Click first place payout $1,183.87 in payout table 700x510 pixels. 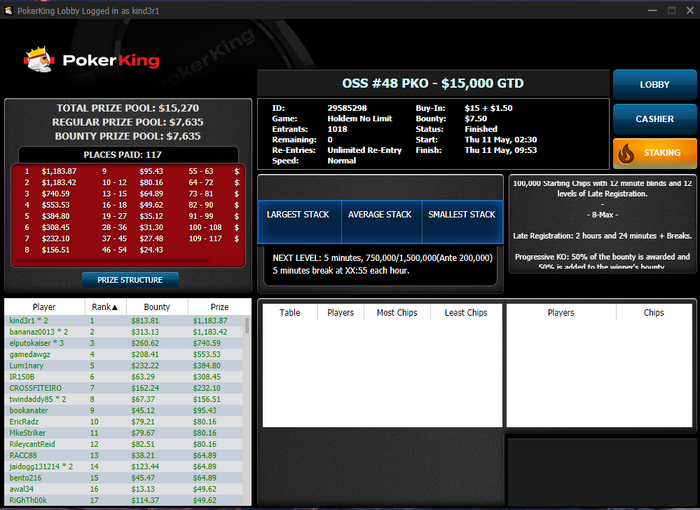59,171
